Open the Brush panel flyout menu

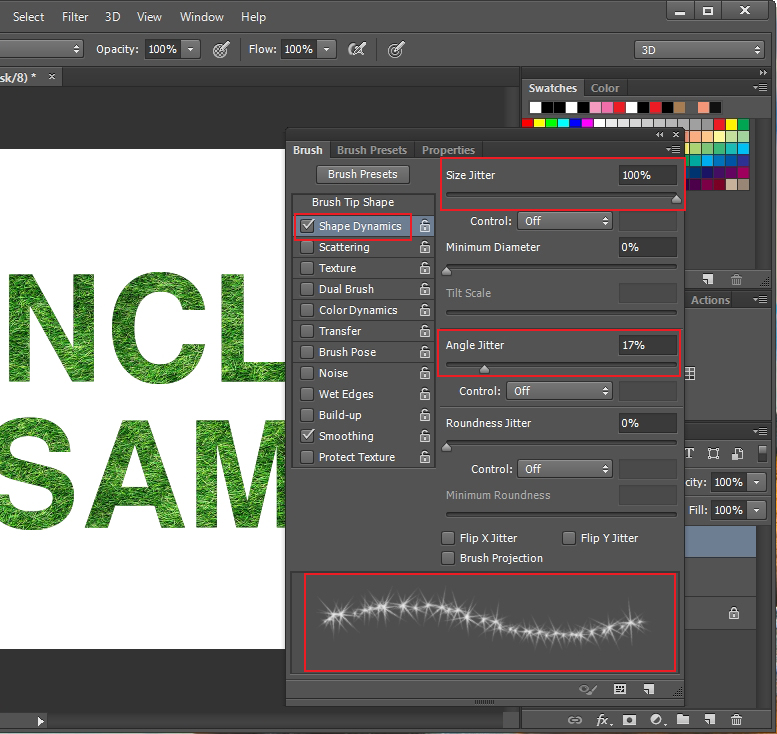tap(673, 149)
